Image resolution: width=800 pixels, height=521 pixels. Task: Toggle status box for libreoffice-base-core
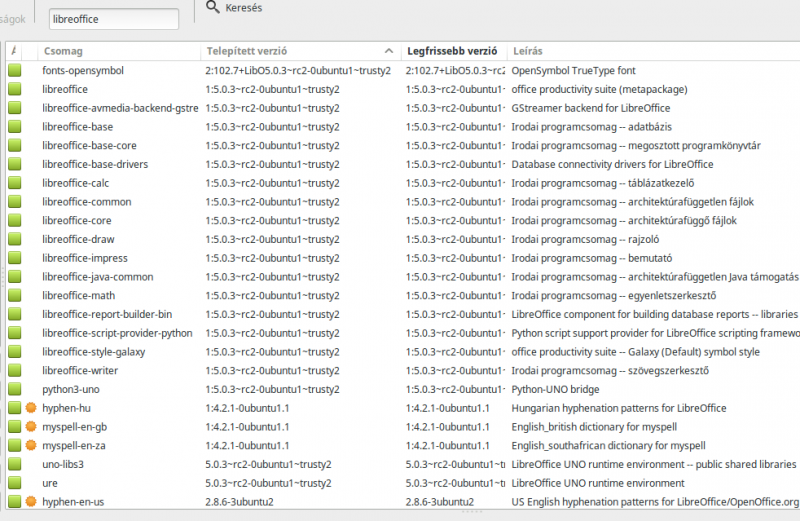click(15, 145)
